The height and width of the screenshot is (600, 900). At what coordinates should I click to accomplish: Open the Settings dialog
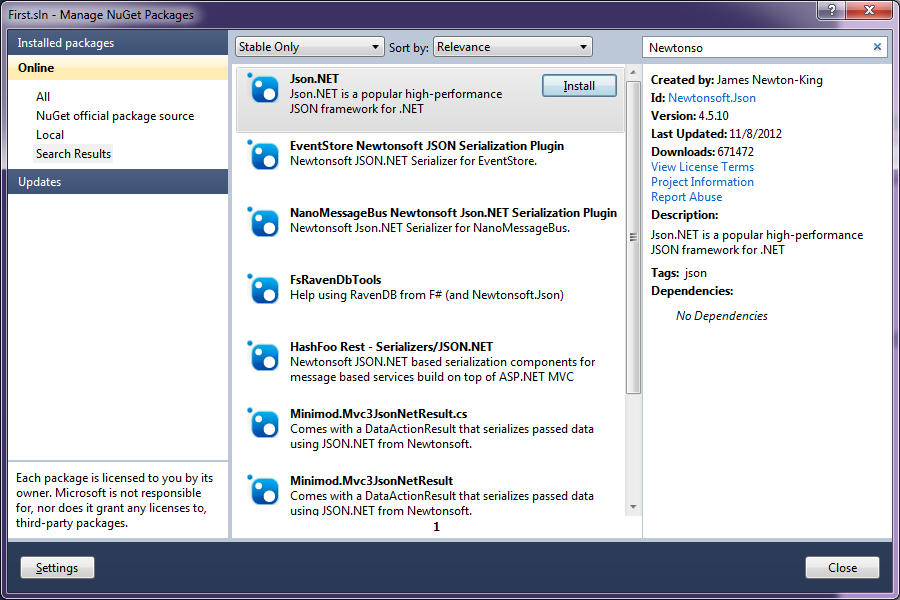tap(57, 568)
